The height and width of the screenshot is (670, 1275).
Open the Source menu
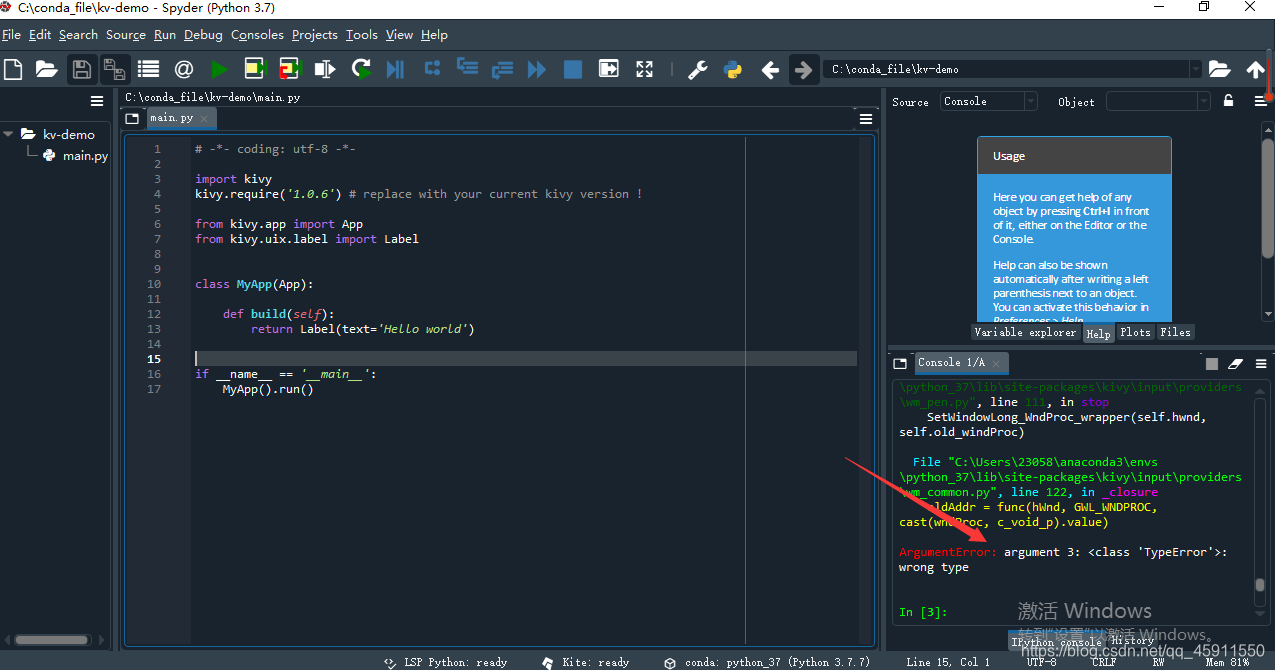point(126,34)
